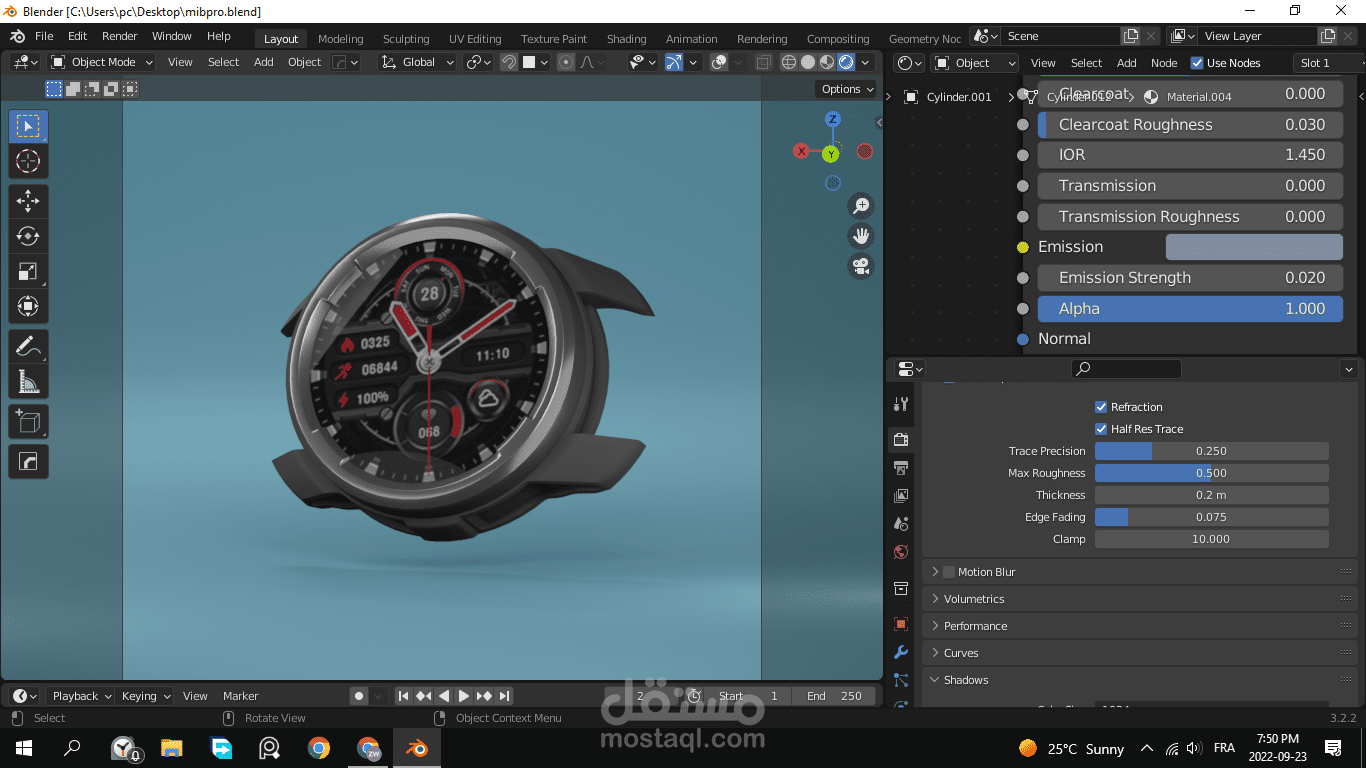
Task: Choose the Move tool
Action: (28, 201)
